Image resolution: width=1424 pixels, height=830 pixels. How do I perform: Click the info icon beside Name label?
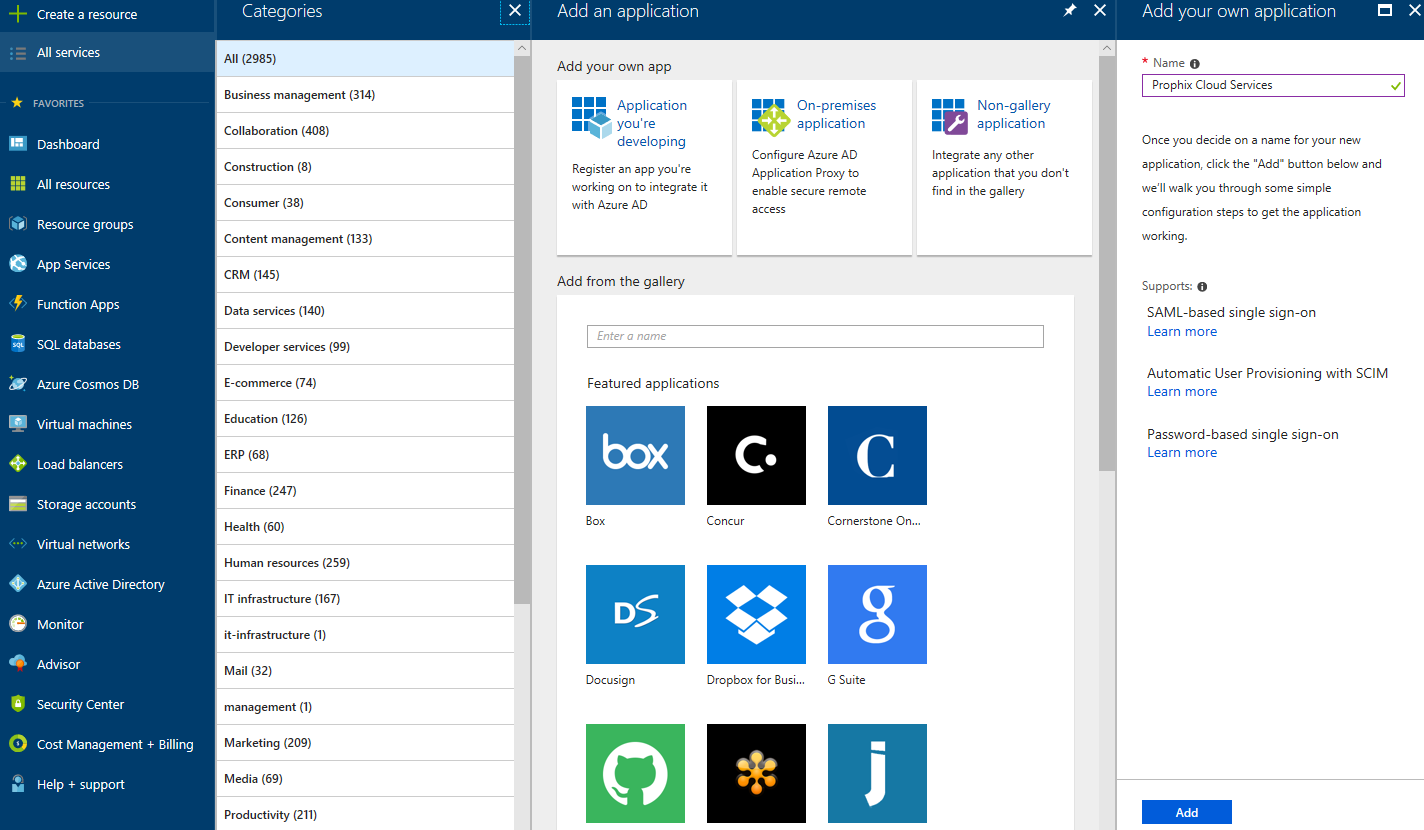[1195, 64]
